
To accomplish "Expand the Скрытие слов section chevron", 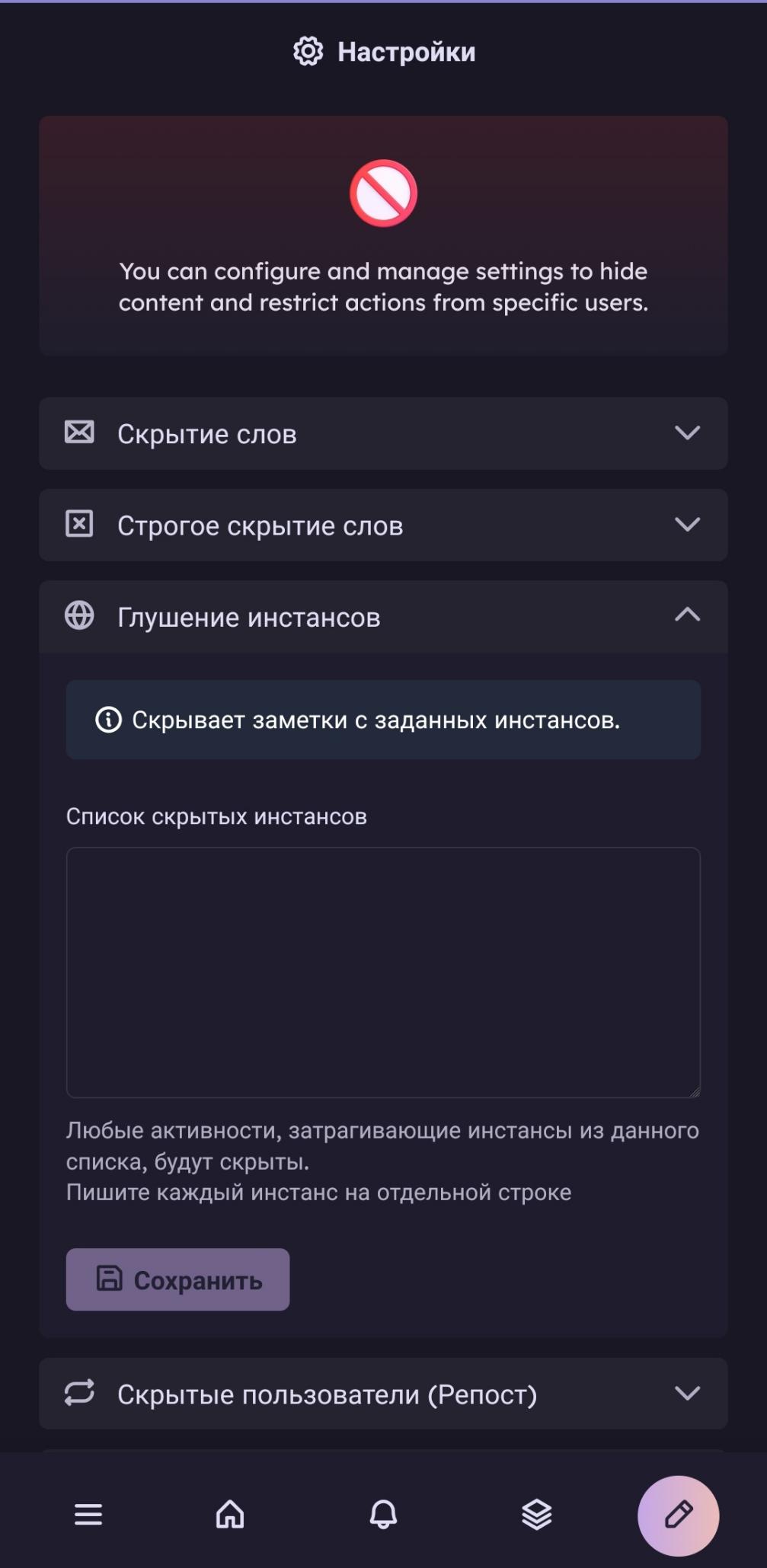I will 687,433.
